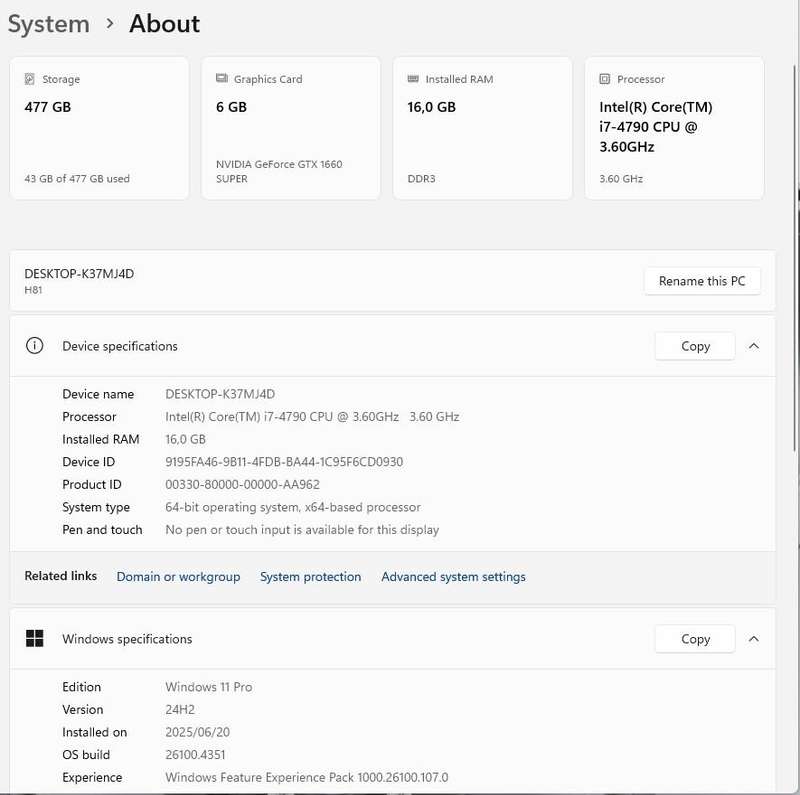This screenshot has width=800, height=795.
Task: Copy the device specifications
Action: tap(695, 346)
